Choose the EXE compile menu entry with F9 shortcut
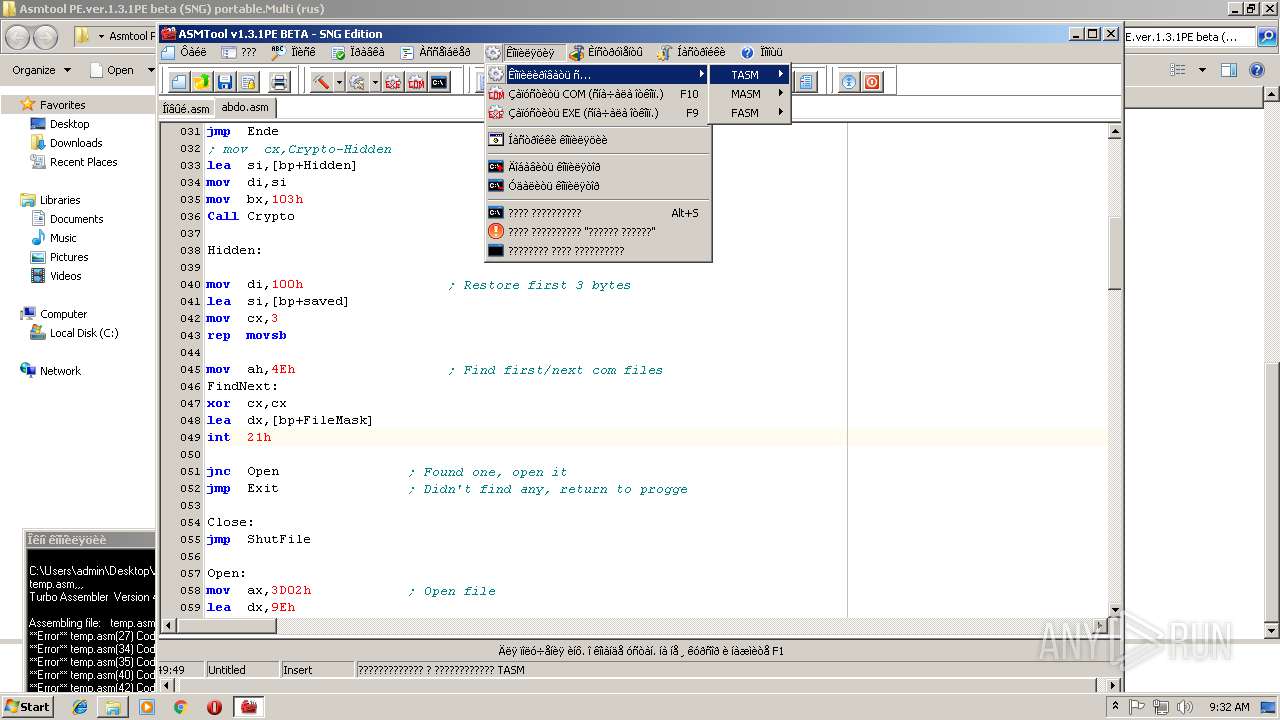Viewport: 1280px width, 720px height. point(597,113)
